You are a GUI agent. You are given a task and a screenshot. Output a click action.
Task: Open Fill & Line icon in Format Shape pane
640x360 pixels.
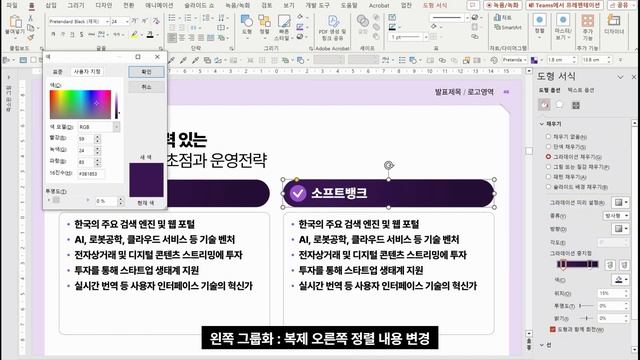544,105
